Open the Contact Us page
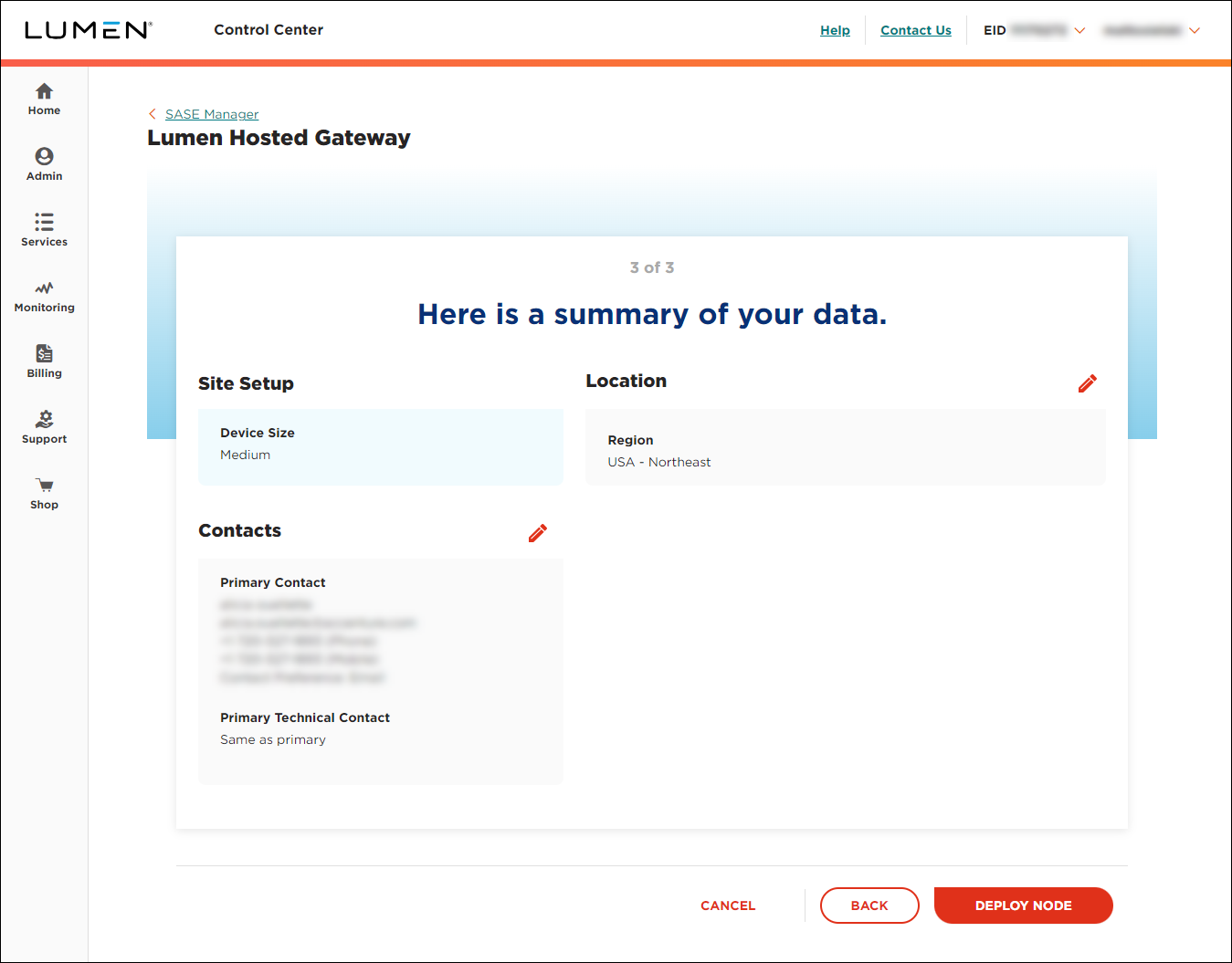Screen dimensions: 1232x963 915,30
